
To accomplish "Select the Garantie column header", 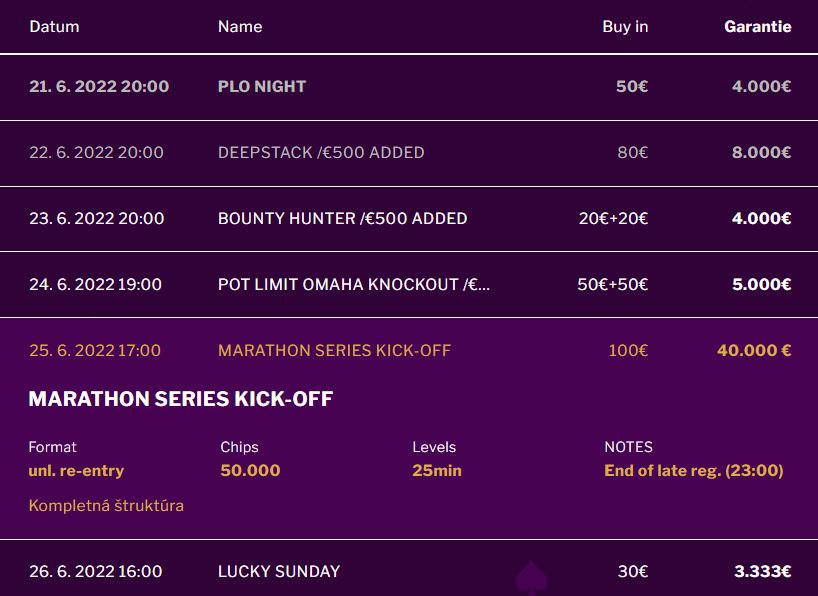I will tap(757, 26).
